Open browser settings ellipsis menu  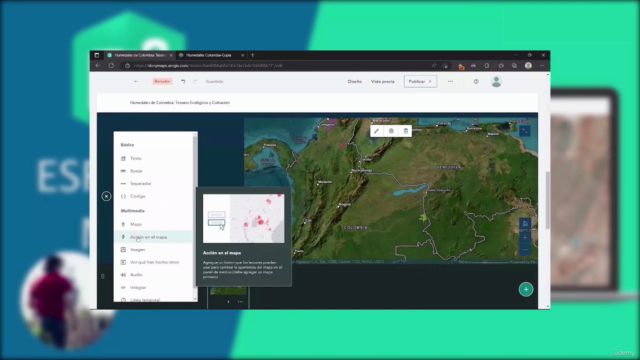(542, 66)
